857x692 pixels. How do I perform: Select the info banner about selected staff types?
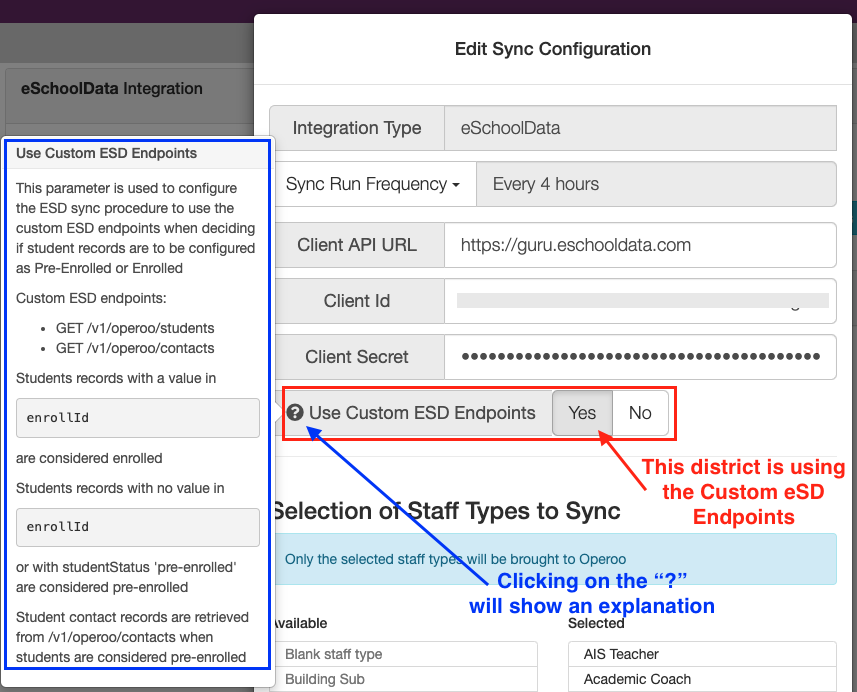[555, 560]
